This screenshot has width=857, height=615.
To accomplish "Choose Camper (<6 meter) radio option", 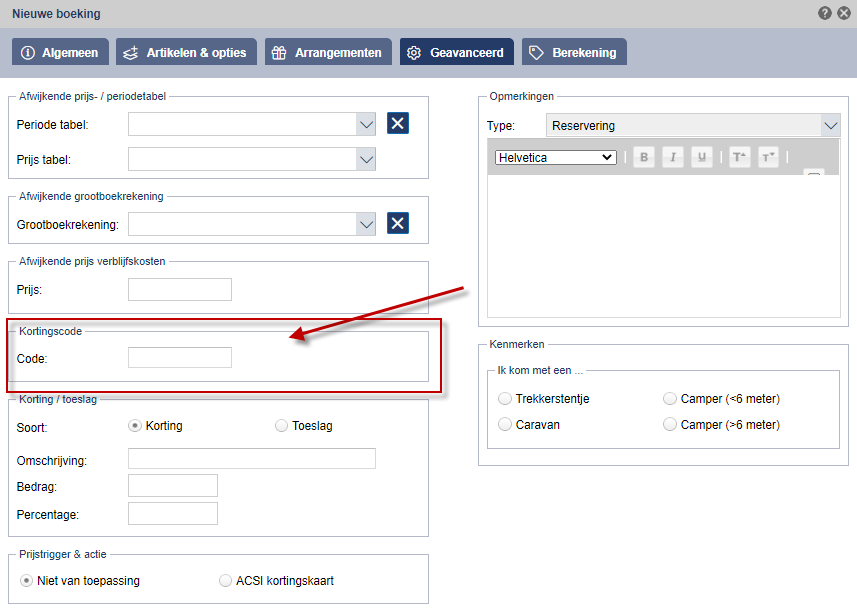I will [x=670, y=399].
